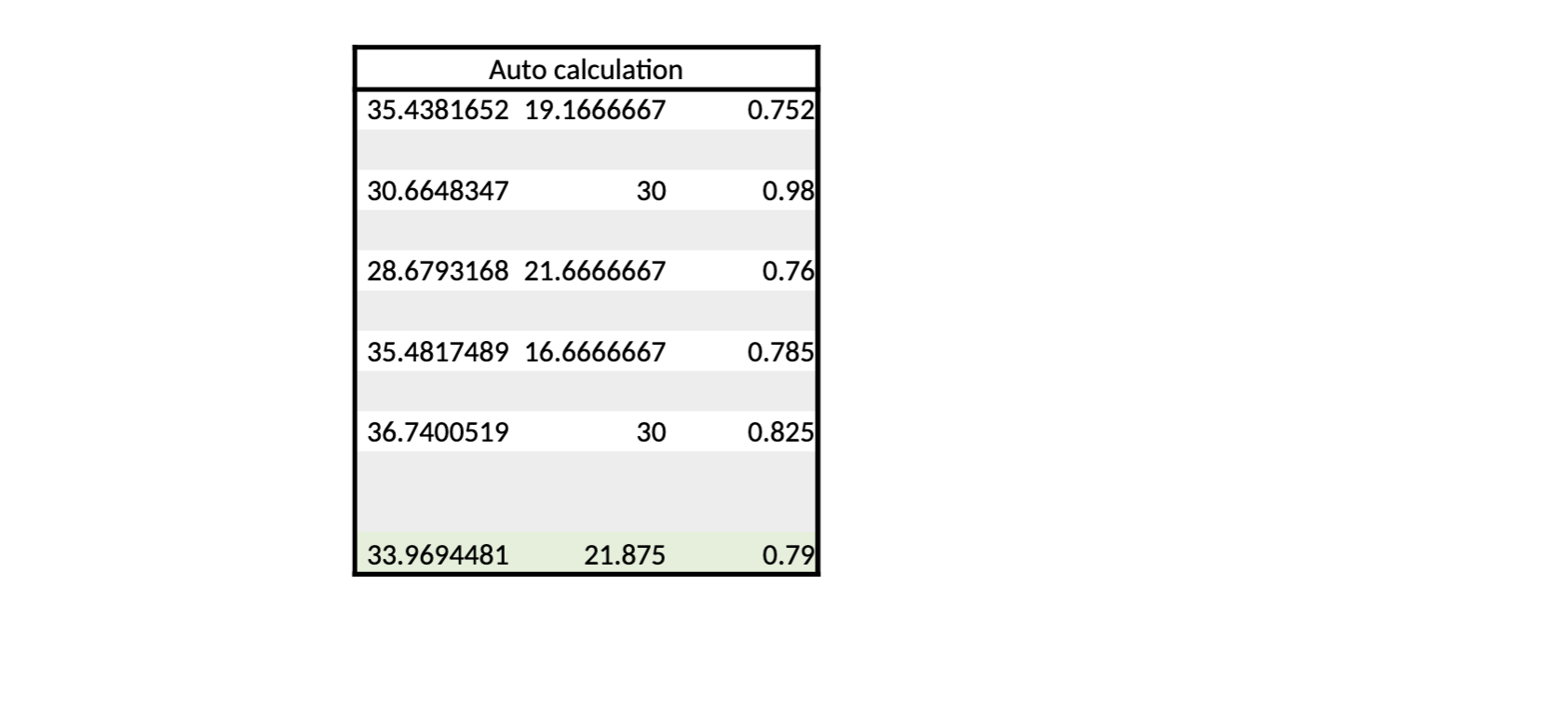Click the green cell showing 21.875
The image size is (1568, 708).
pyautogui.click(x=595, y=554)
